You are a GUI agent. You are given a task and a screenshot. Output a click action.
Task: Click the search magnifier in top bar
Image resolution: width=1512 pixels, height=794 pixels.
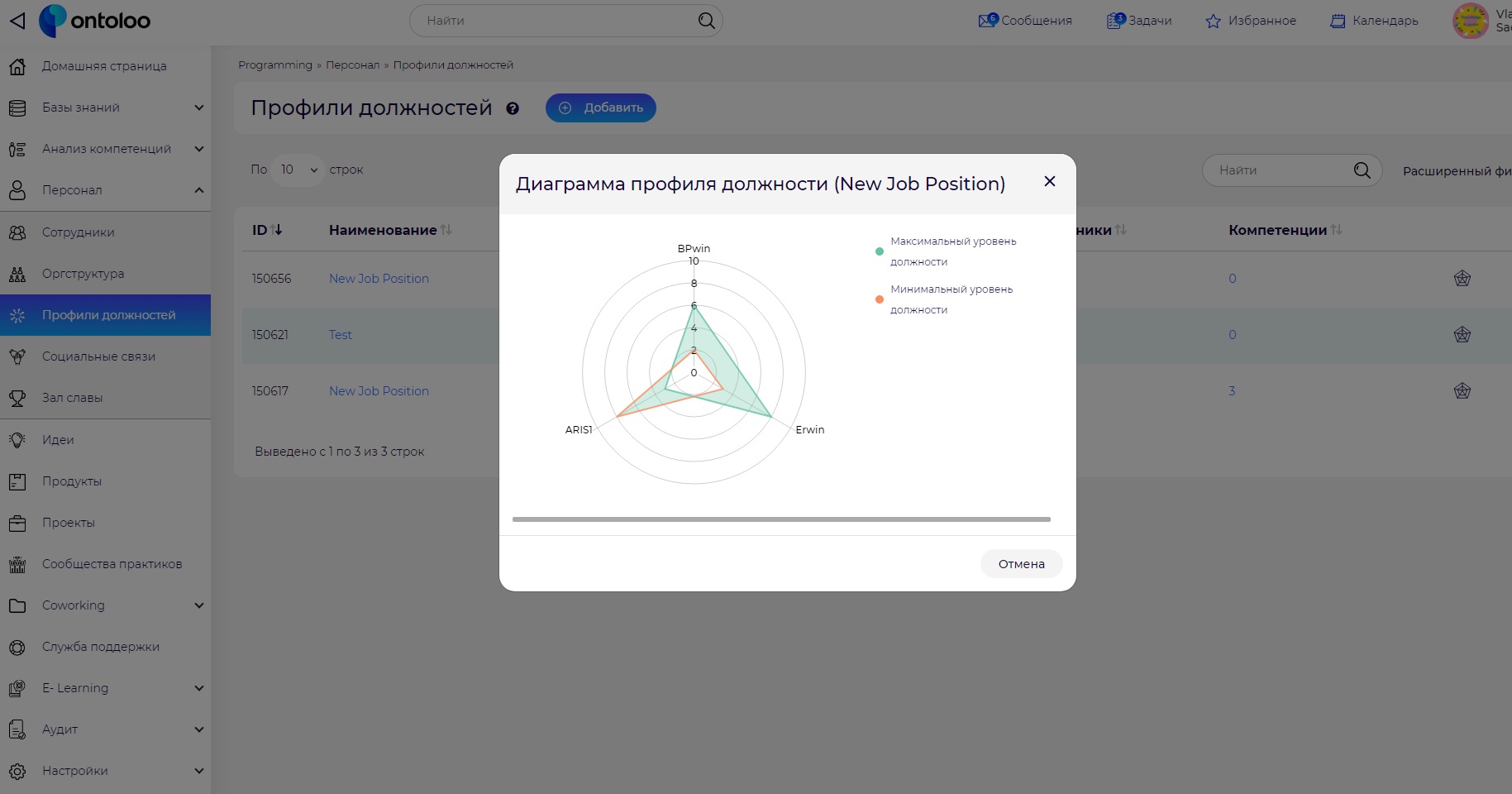tap(706, 21)
